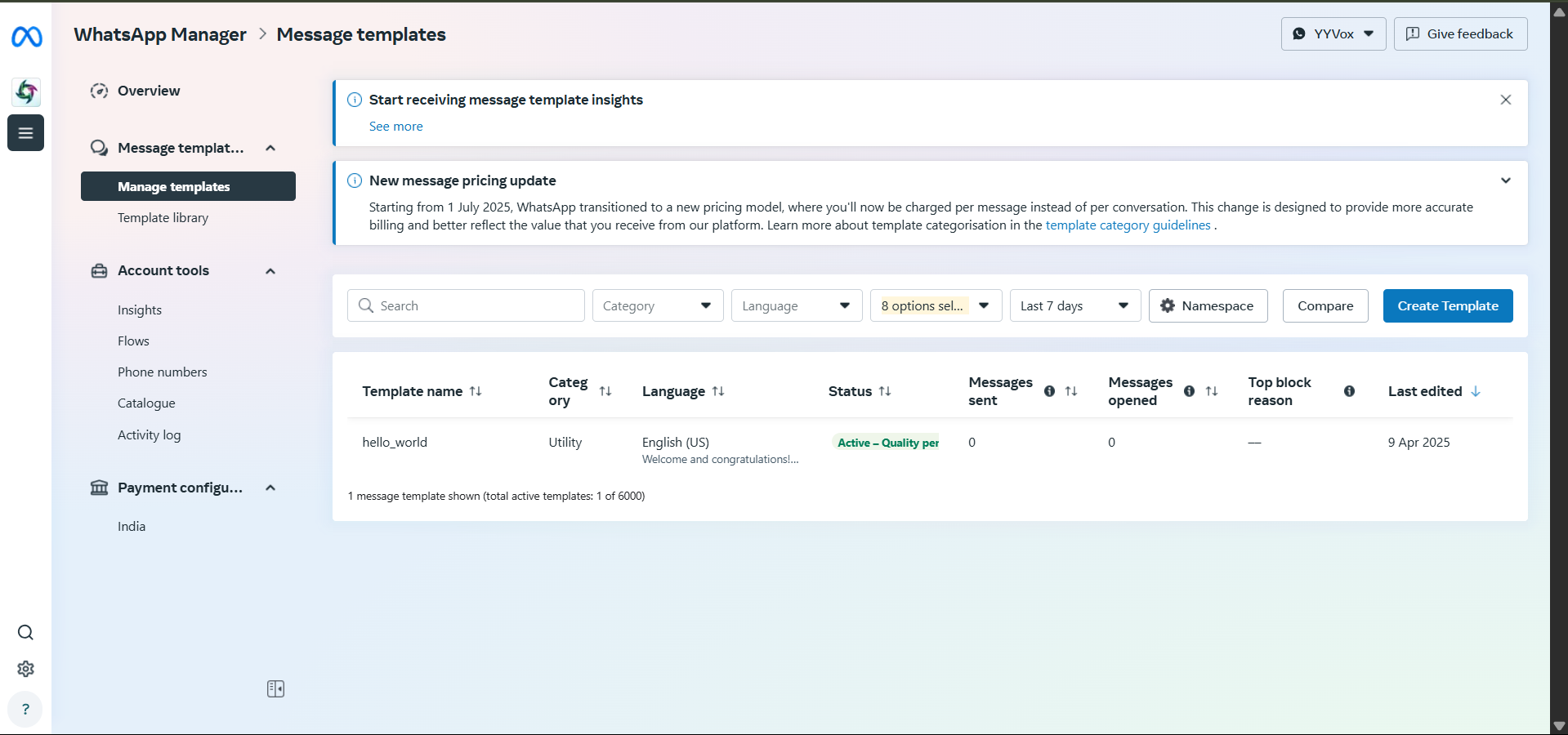Open the hamburger menu icon

25,133
